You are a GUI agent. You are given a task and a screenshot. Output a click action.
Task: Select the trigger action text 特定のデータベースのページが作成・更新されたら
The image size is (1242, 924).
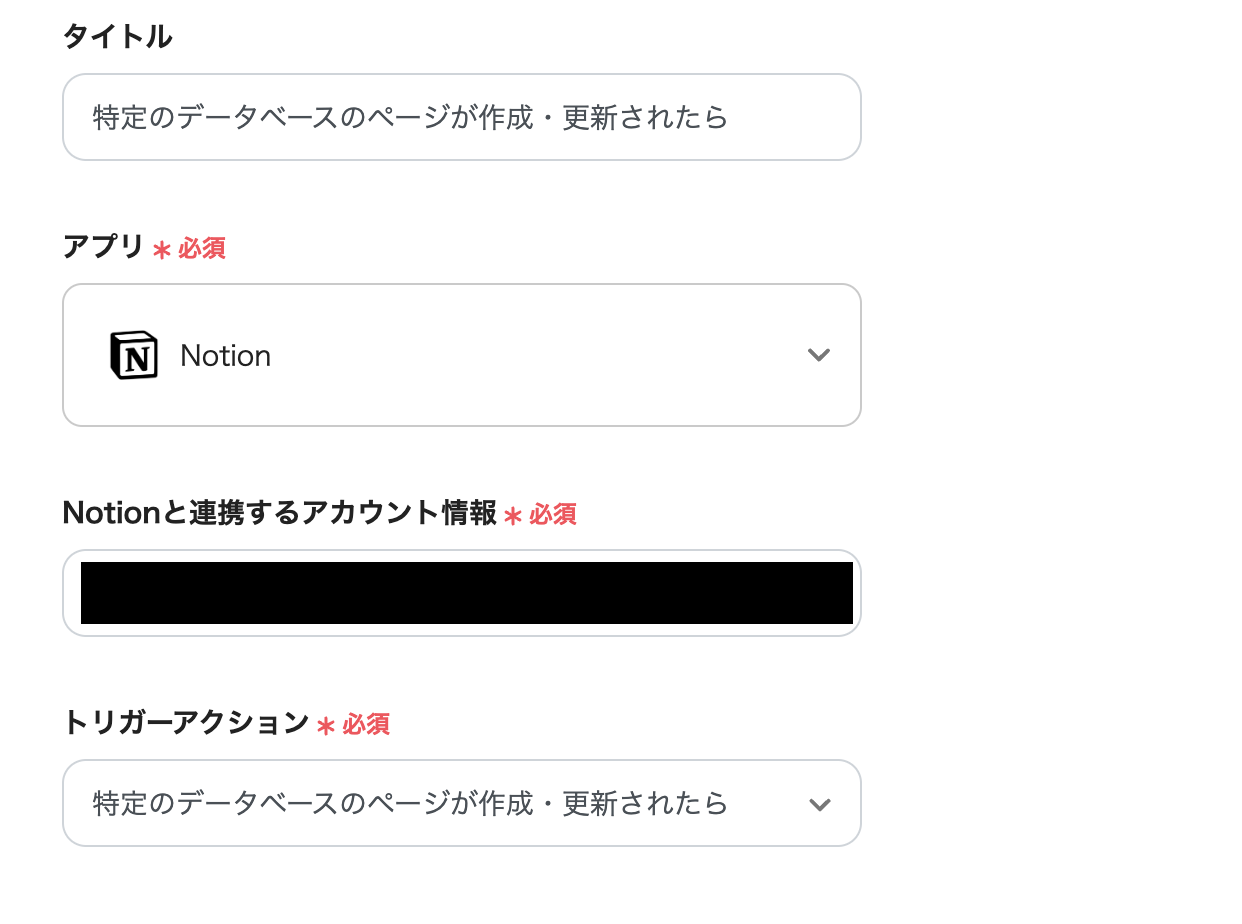(410, 803)
